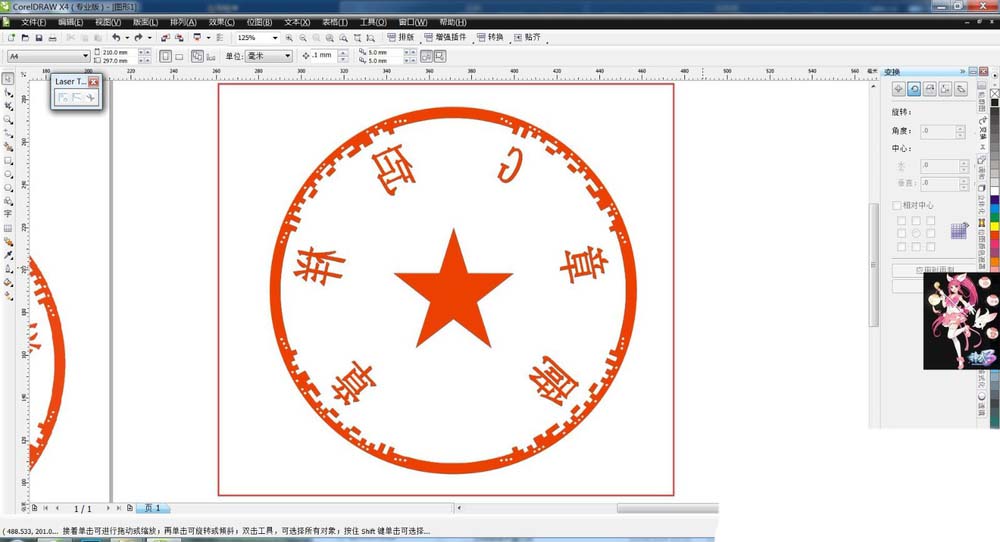This screenshot has width=1000, height=542.
Task: Click the Zoom In magnifier icon
Action: coord(289,38)
